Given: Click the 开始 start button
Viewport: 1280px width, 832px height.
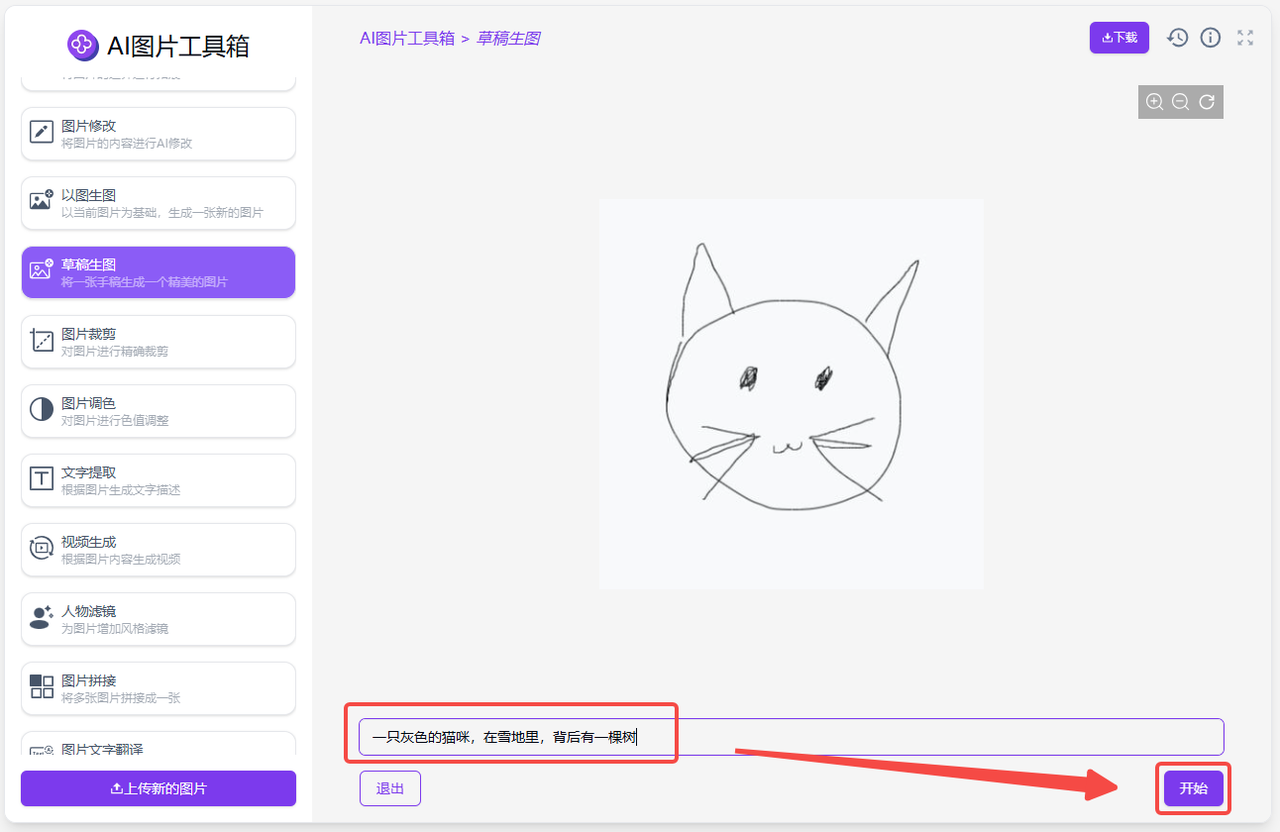Looking at the screenshot, I should tap(1193, 788).
